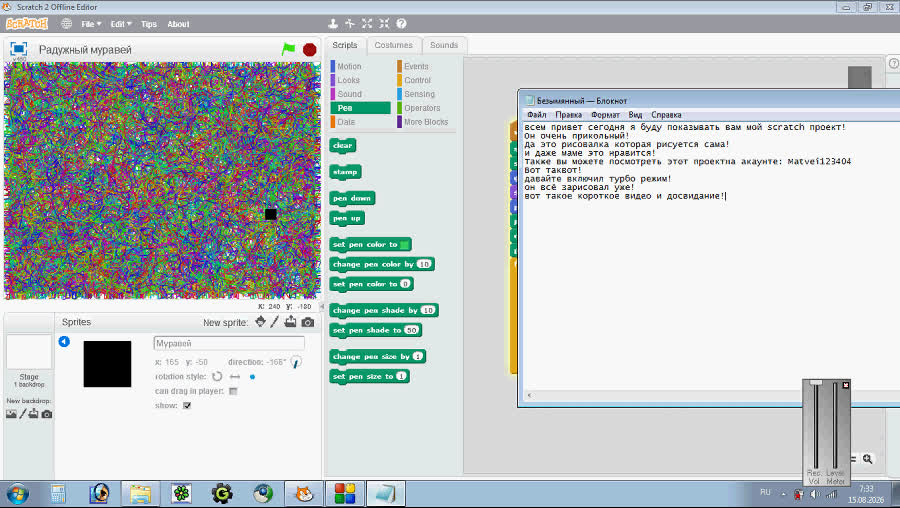Open Формат menu in Notepad

pos(605,115)
